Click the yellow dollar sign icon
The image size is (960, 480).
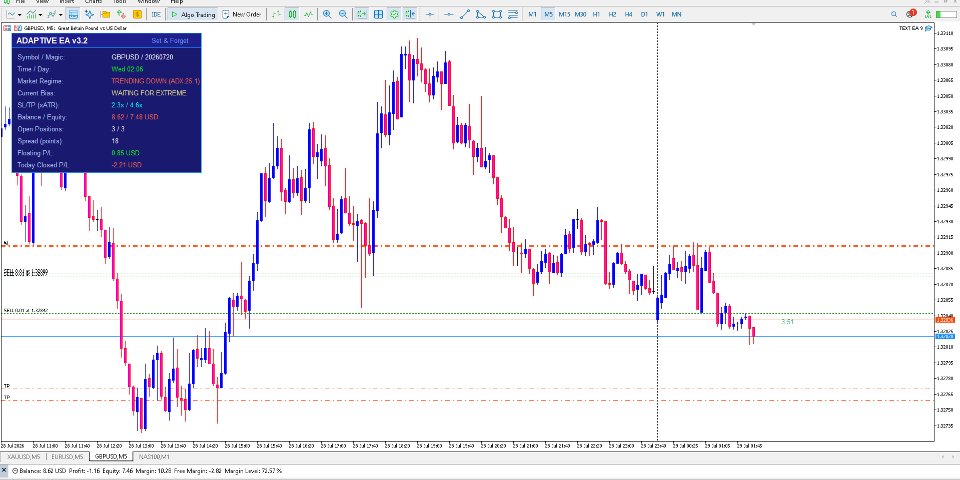138,14
